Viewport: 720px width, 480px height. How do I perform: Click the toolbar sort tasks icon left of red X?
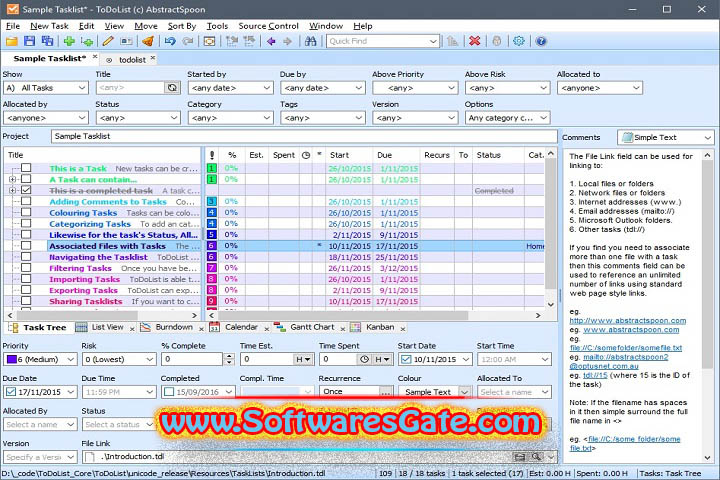(453, 41)
